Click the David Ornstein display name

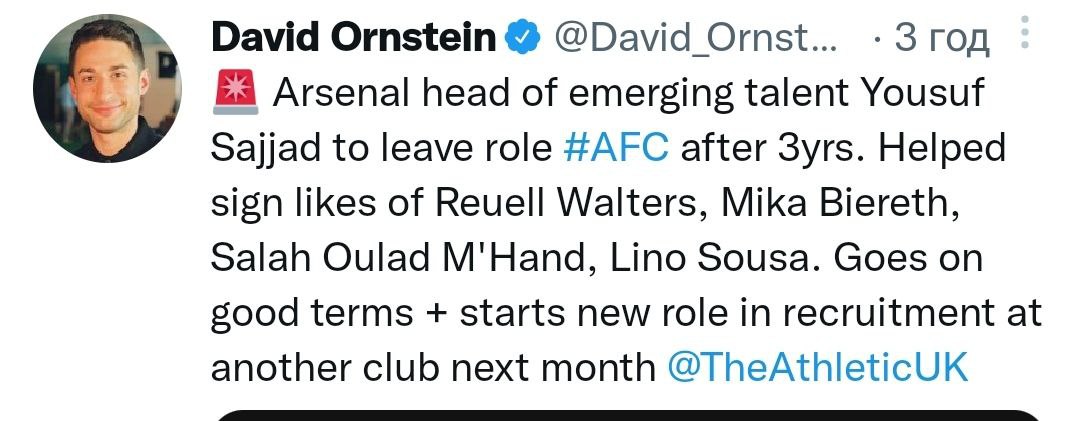(x=353, y=39)
